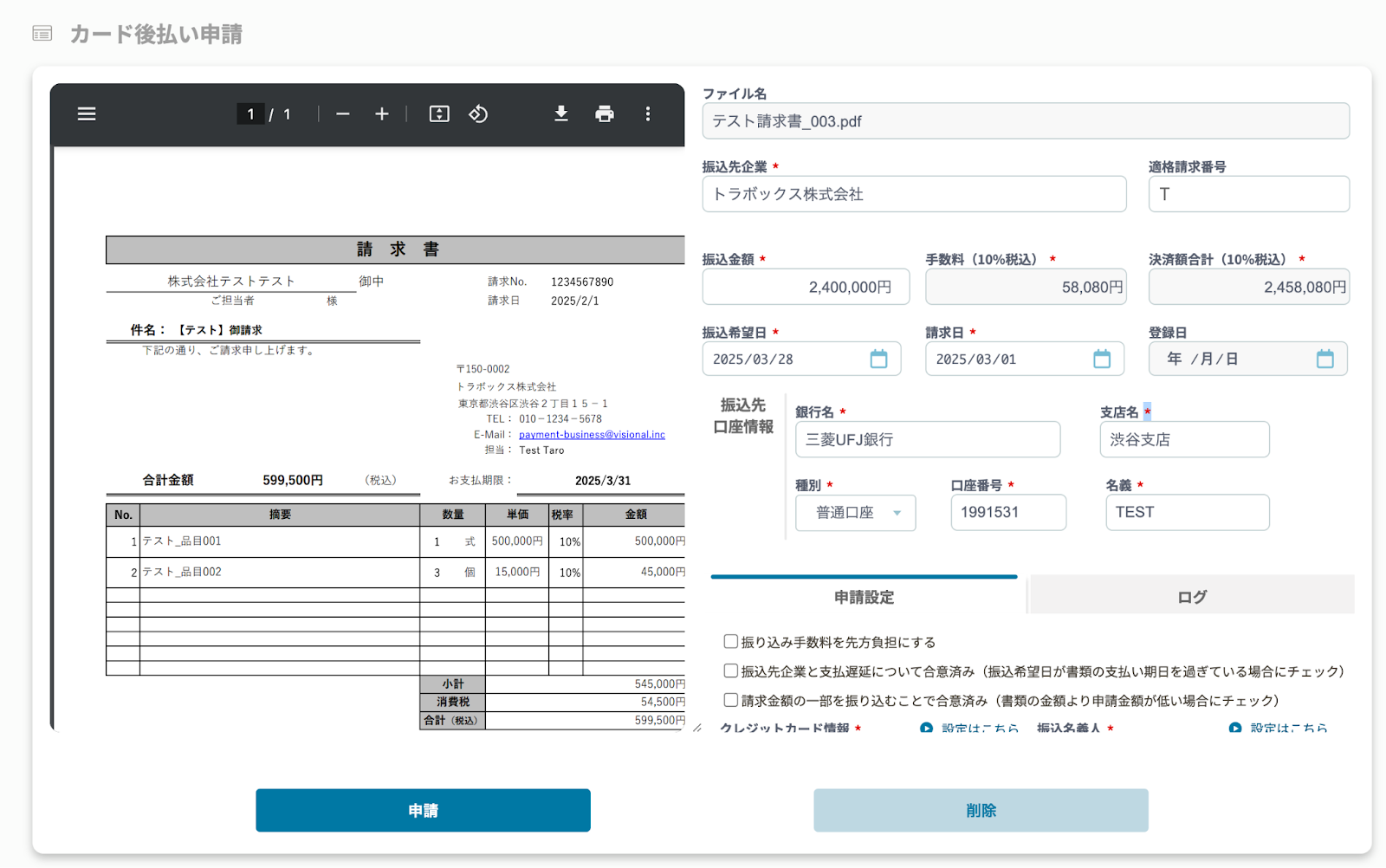Open the fit-to-page view control
The width and height of the screenshot is (1386, 868).
[438, 113]
